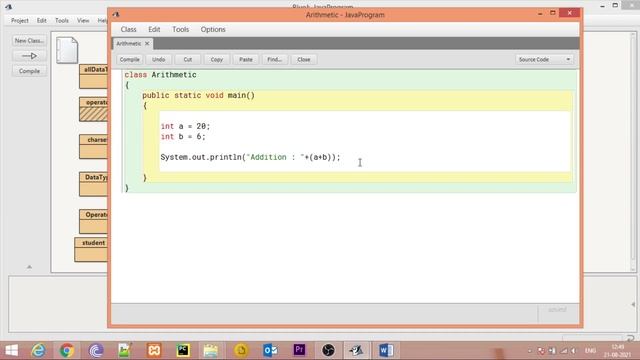Open the Windows Start button

coord(11,350)
